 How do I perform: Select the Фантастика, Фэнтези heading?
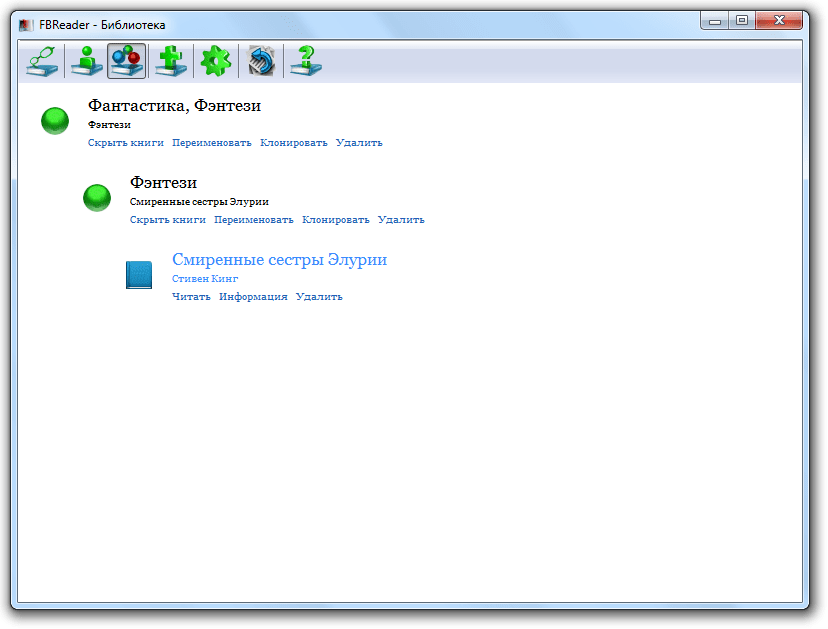(174, 106)
